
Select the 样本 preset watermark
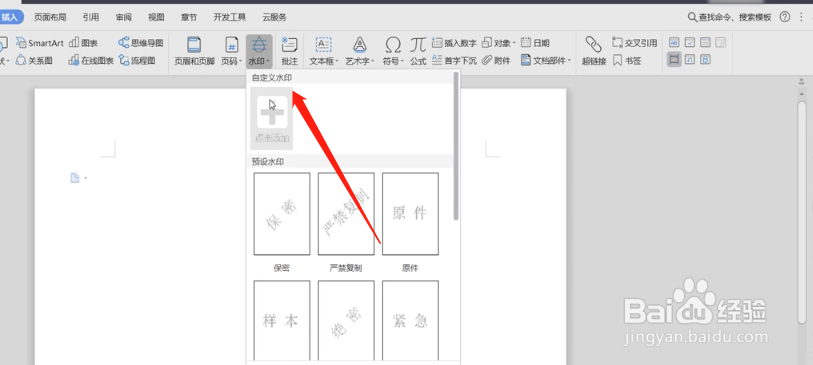[x=282, y=320]
